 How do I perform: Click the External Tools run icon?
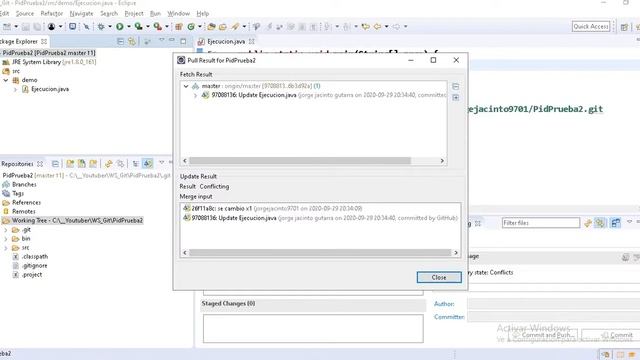click(x=158, y=27)
